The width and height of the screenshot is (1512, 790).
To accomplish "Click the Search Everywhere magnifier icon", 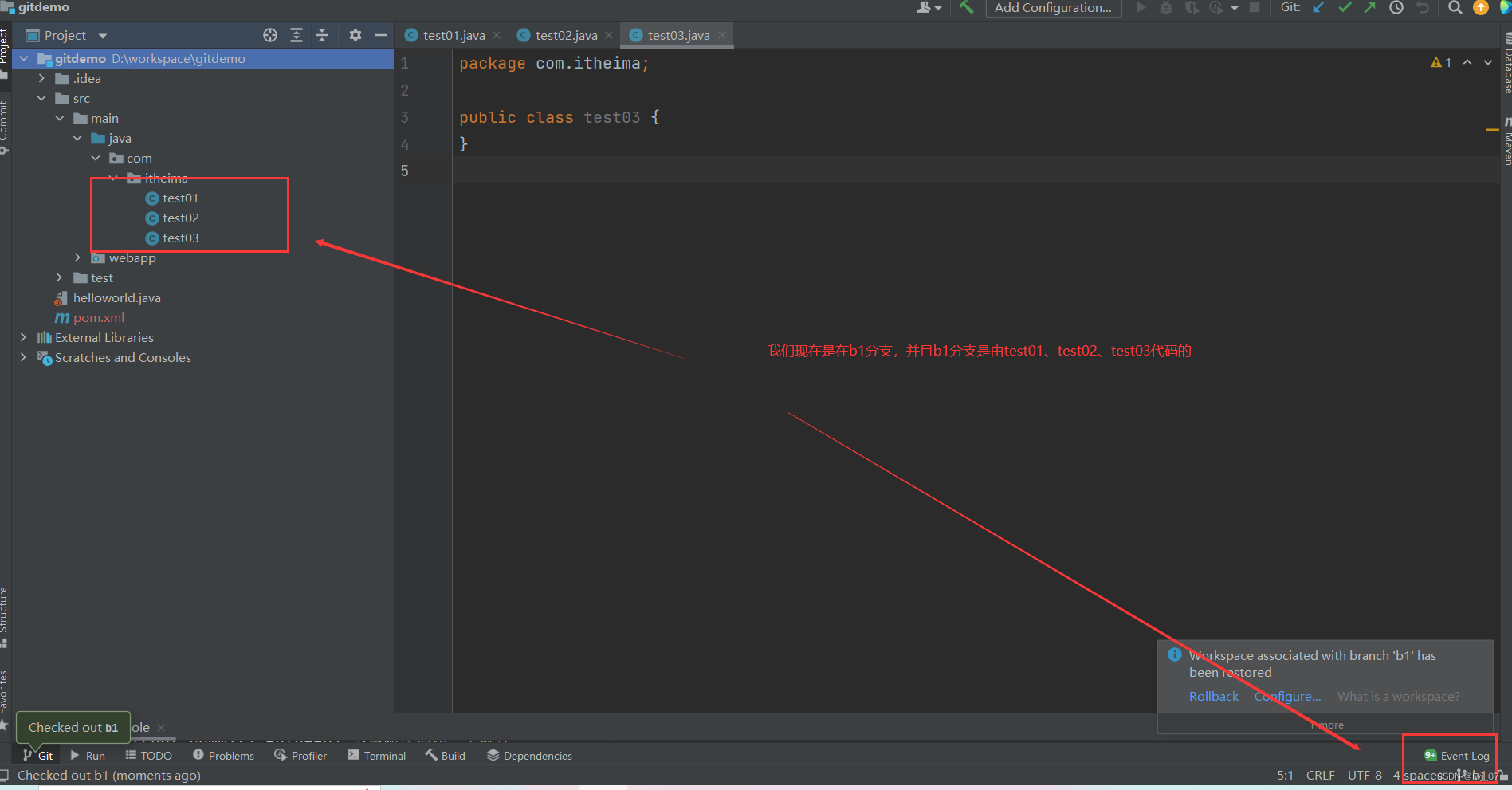I will [x=1455, y=8].
